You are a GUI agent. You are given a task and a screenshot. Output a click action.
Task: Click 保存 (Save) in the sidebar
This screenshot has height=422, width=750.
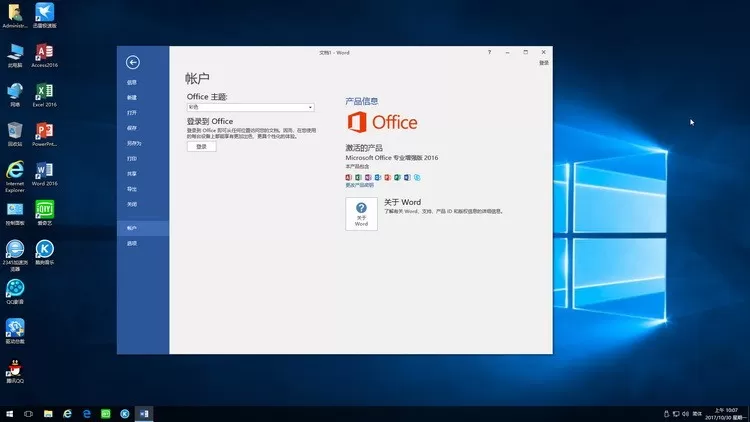(x=132, y=128)
